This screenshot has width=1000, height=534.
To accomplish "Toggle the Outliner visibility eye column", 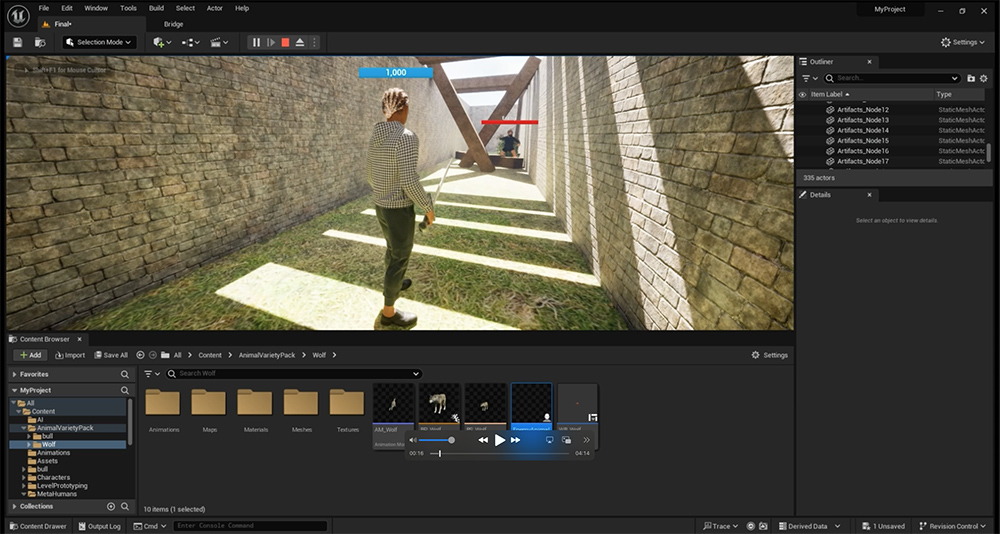I will (x=803, y=94).
